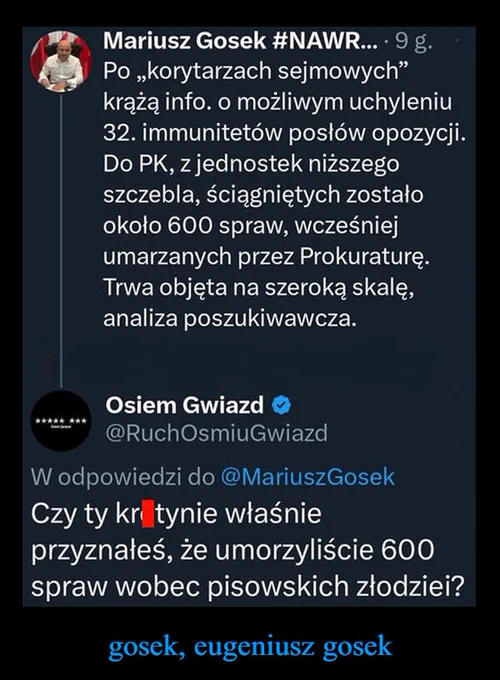Click the stars logo inside the black avatar

[61, 422]
